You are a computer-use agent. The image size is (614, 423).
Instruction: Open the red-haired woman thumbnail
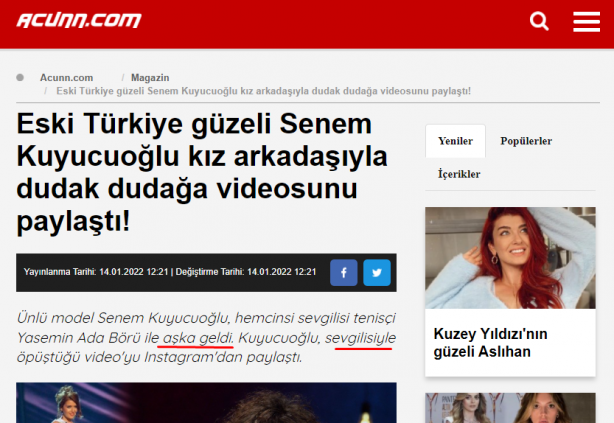coord(510,258)
